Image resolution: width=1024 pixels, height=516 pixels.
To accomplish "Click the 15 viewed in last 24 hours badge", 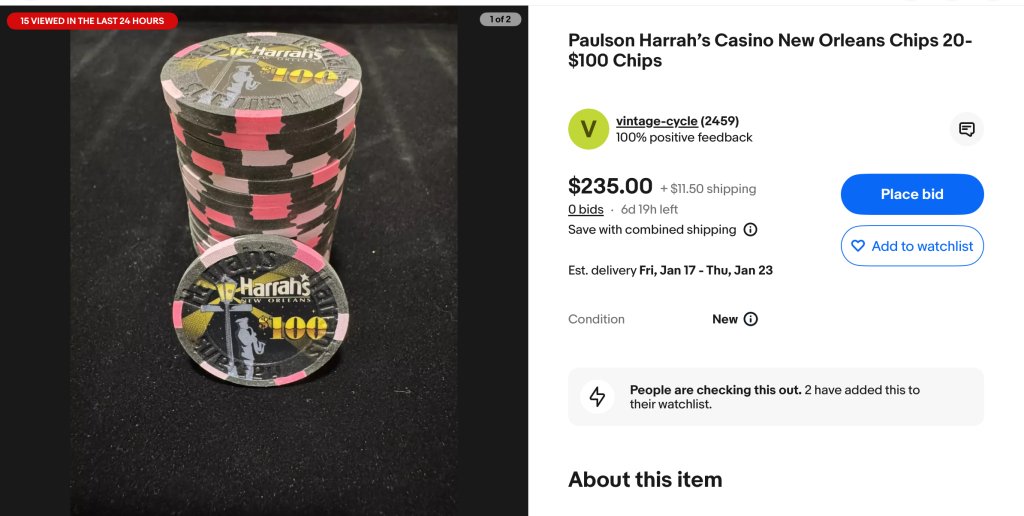I will coord(92,21).
